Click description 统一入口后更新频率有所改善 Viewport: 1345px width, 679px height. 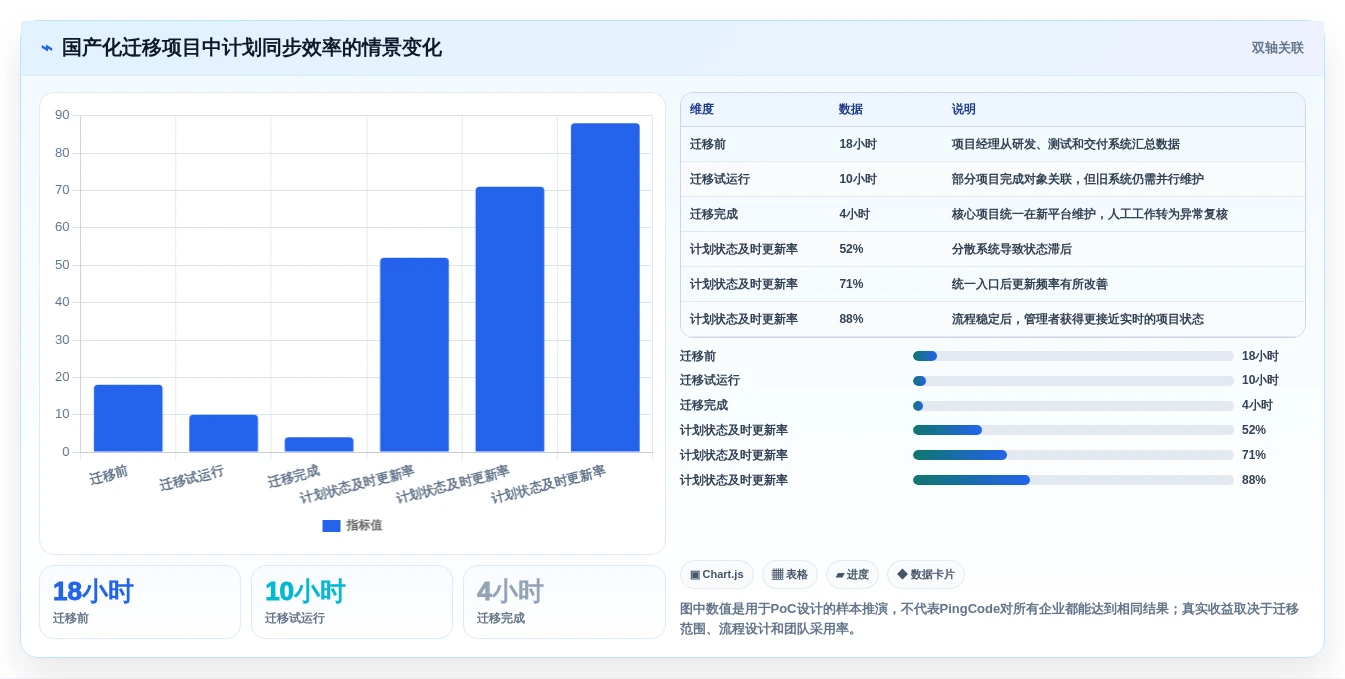(x=1030, y=284)
